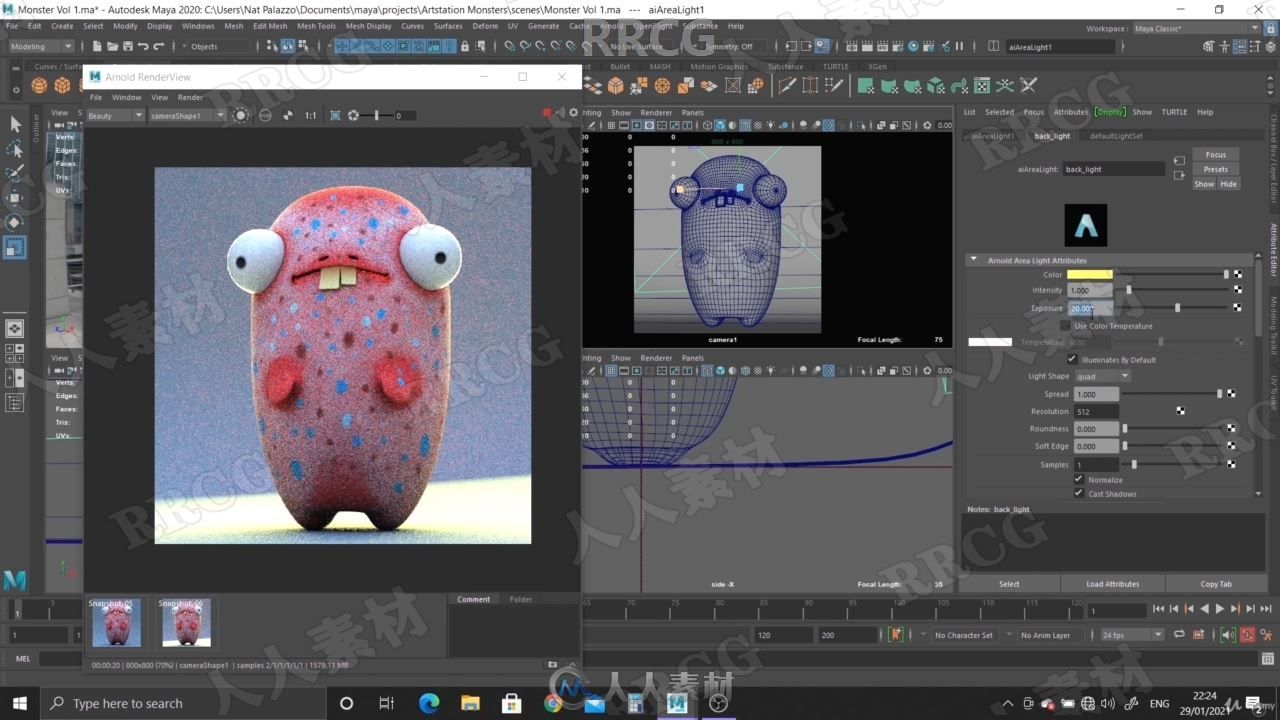Click the Intensity slider handle
This screenshot has height=720, width=1280.
click(x=1129, y=290)
